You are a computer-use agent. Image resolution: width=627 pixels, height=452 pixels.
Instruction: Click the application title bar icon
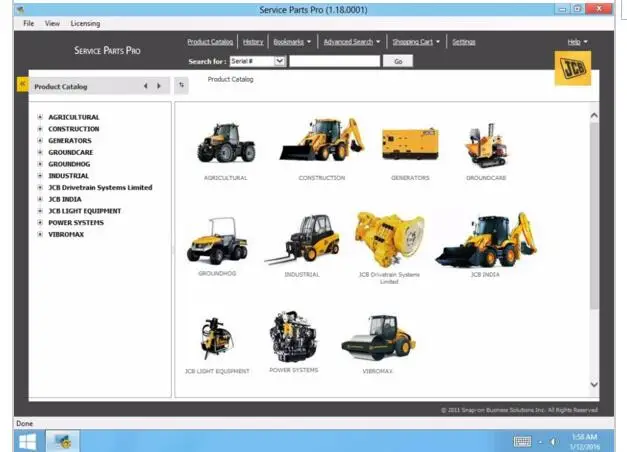20,10
